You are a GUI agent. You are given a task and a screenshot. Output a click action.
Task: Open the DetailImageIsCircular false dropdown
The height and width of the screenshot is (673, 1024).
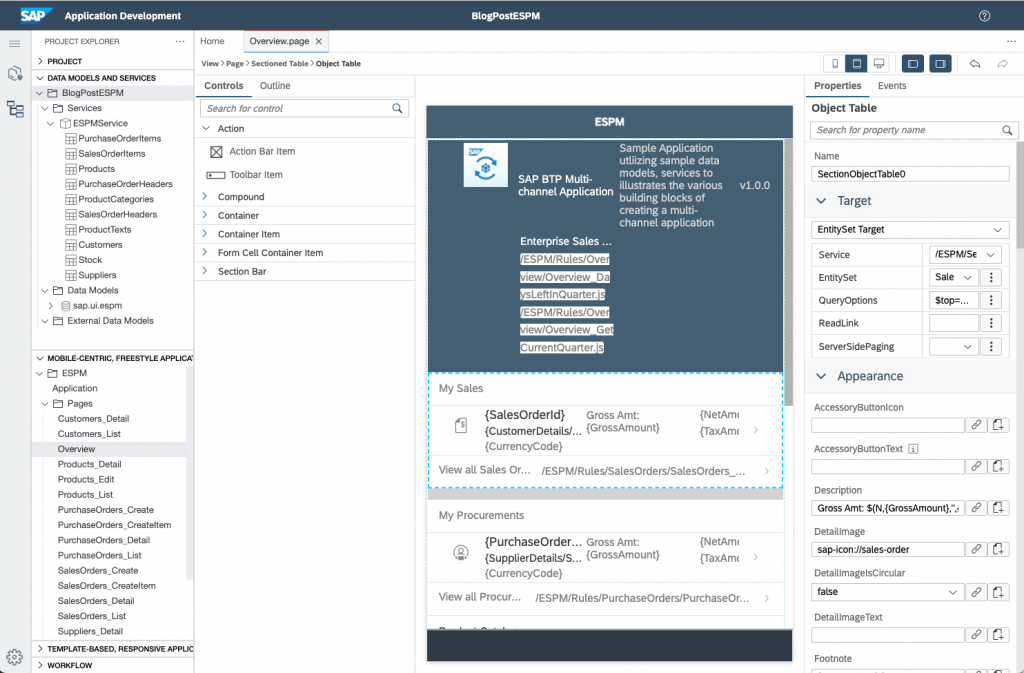[x=888, y=592]
